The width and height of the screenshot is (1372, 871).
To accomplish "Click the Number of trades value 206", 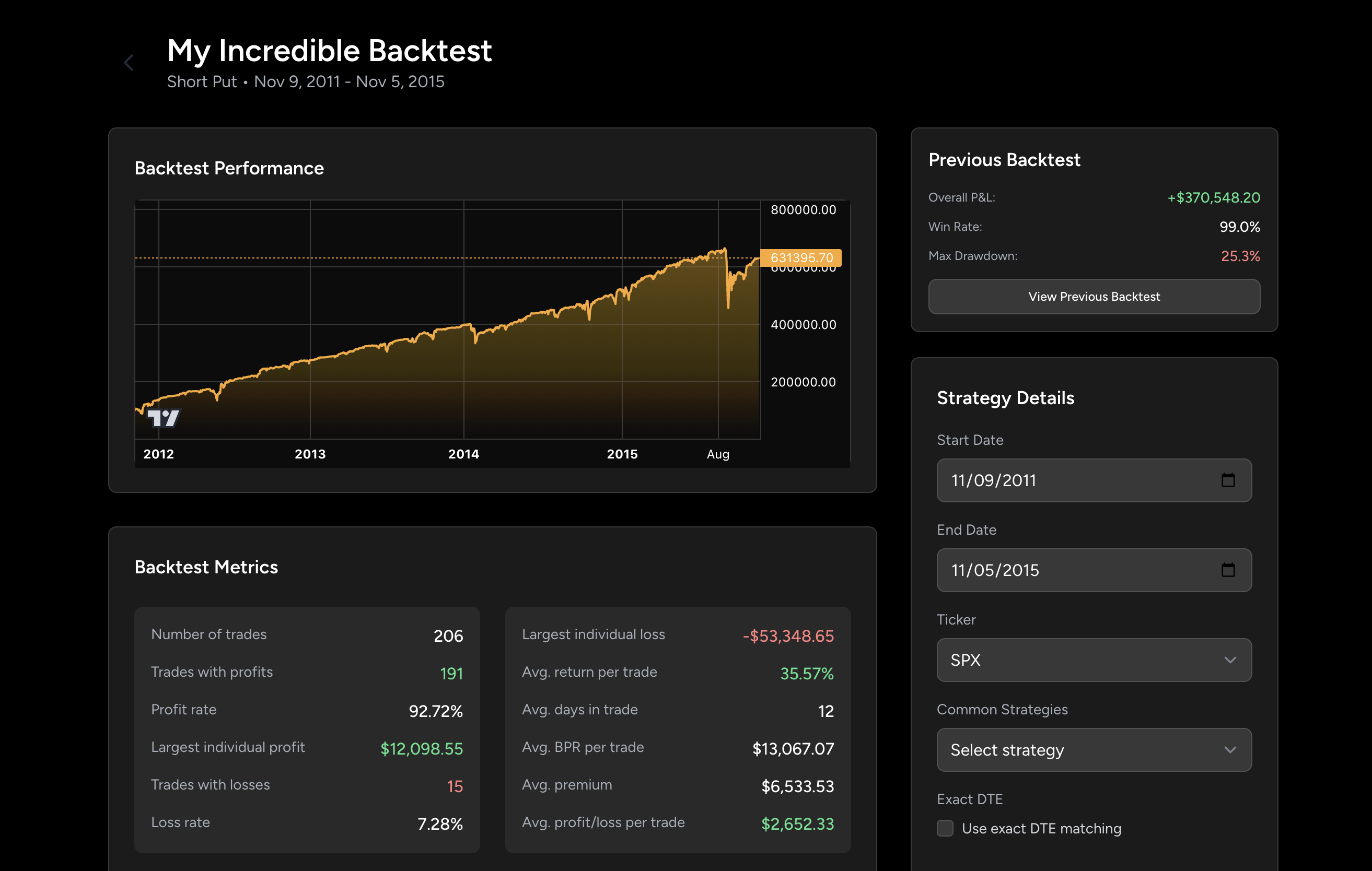I will (448, 635).
